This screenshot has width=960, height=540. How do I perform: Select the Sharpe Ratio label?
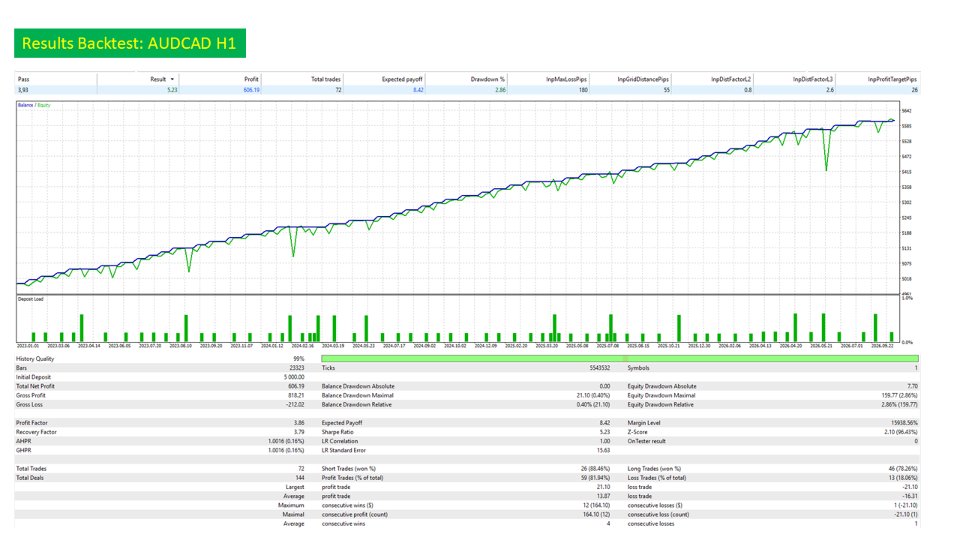[x=337, y=432]
